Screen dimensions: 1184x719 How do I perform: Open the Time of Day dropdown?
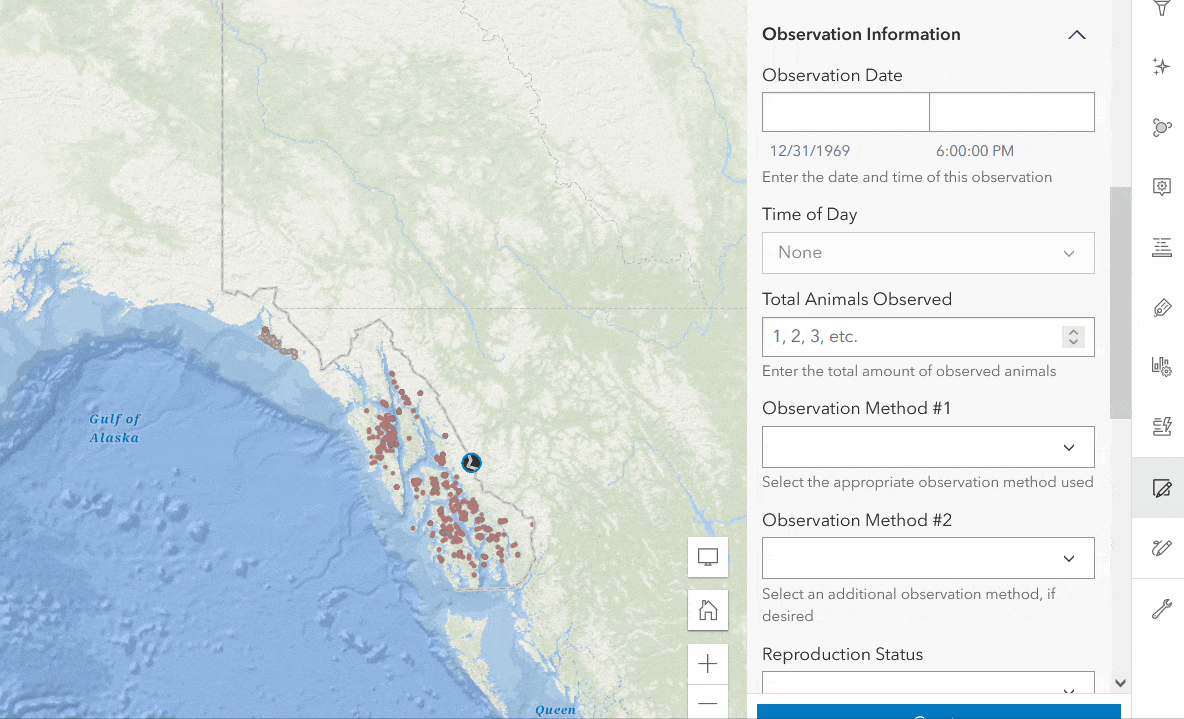click(928, 253)
